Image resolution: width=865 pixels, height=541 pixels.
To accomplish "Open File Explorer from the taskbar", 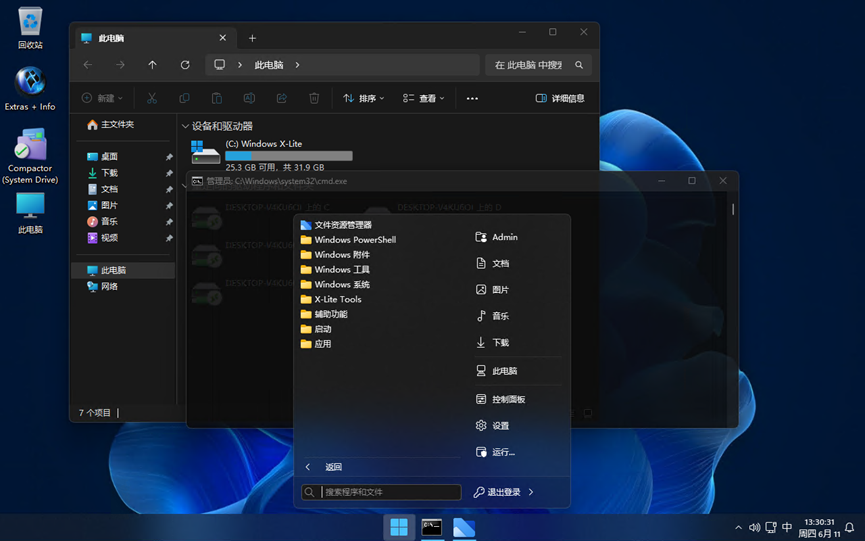I will (464, 527).
